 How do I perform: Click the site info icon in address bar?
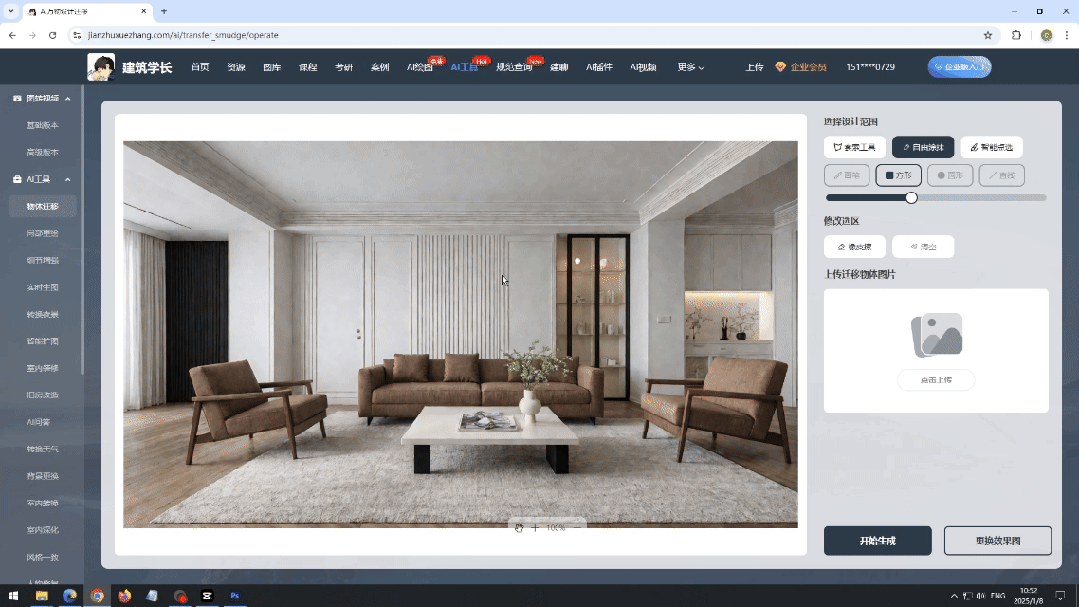coord(77,35)
